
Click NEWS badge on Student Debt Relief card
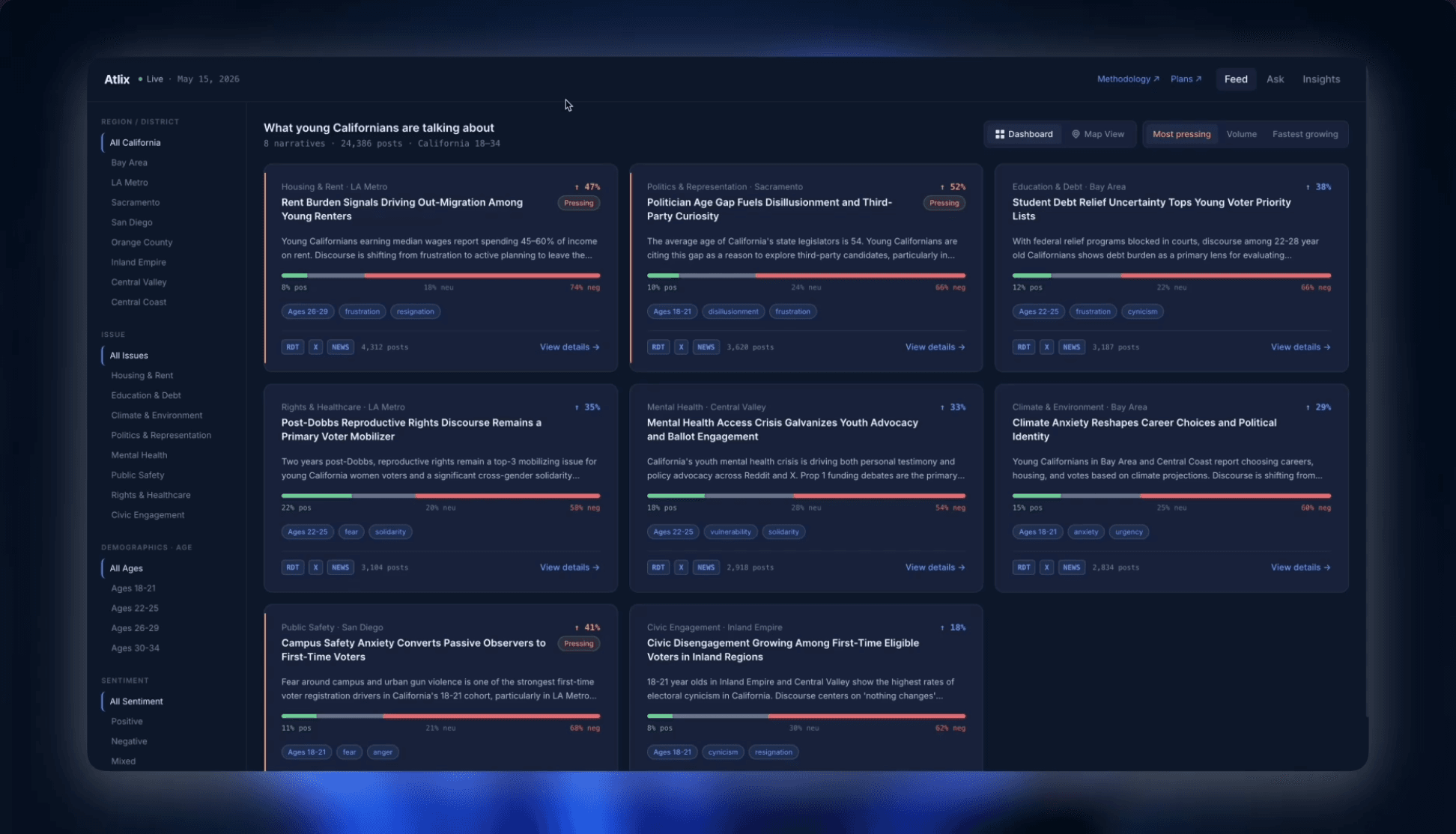coord(1072,347)
